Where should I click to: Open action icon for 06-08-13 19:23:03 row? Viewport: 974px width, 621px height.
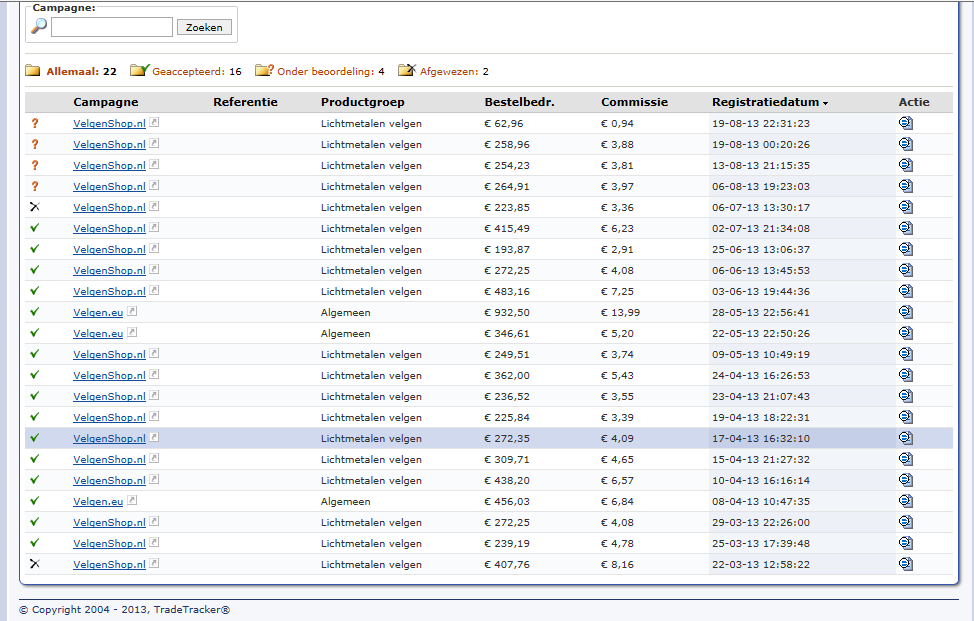[906, 186]
